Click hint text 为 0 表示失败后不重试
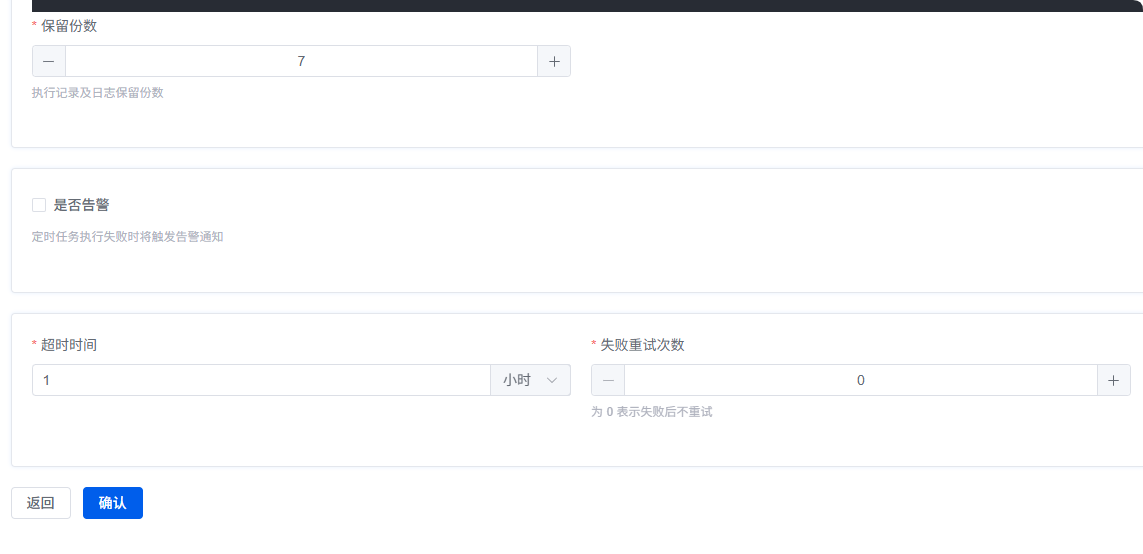This screenshot has height=554, width=1143. (652, 412)
